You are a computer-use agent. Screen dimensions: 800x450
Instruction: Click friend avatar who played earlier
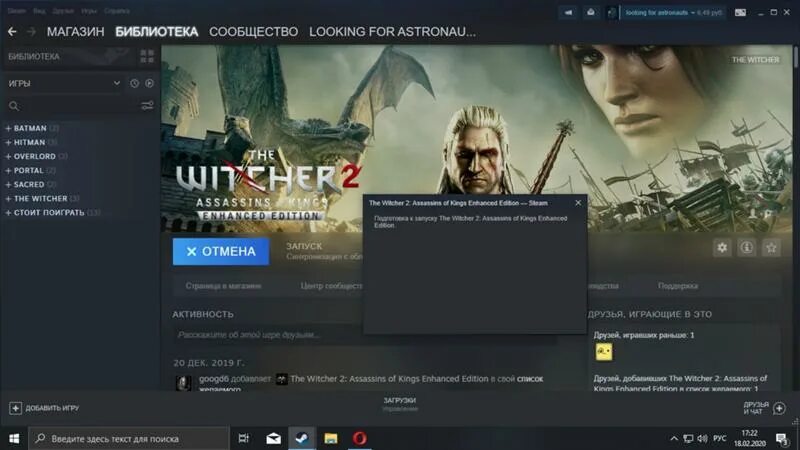click(x=604, y=352)
